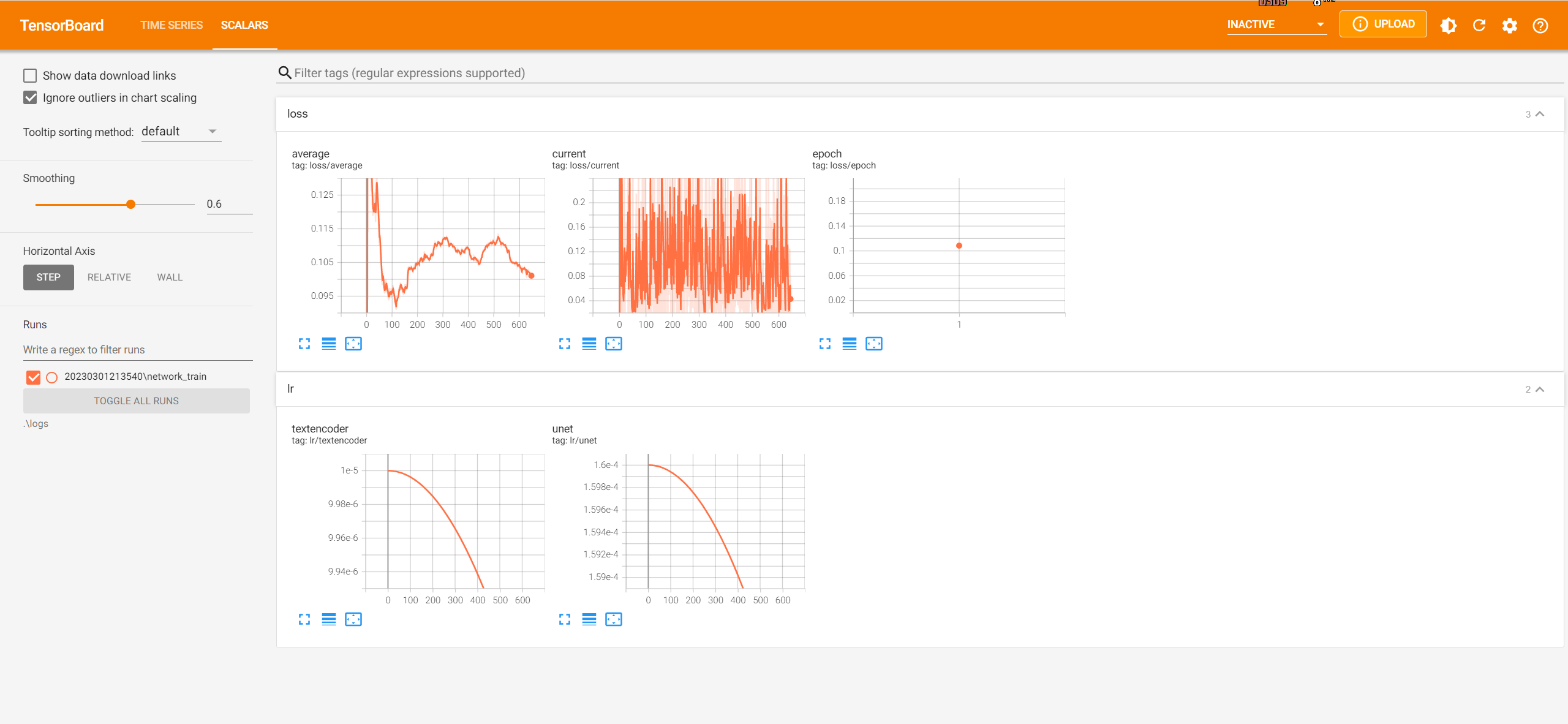The width and height of the screenshot is (1568, 724).
Task: Click the UPLOAD button
Action: 1384,23
